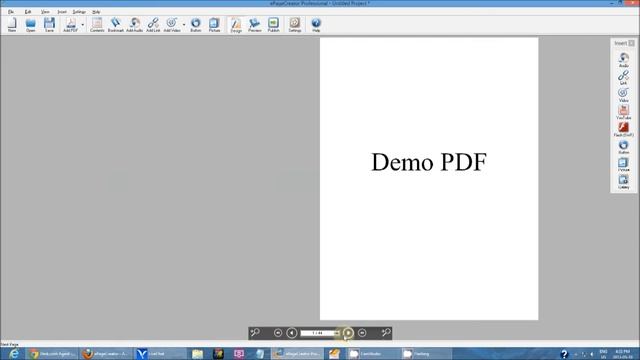Select the Button tool in the top toolbar
The width and height of the screenshot is (640, 360).
[x=196, y=25]
